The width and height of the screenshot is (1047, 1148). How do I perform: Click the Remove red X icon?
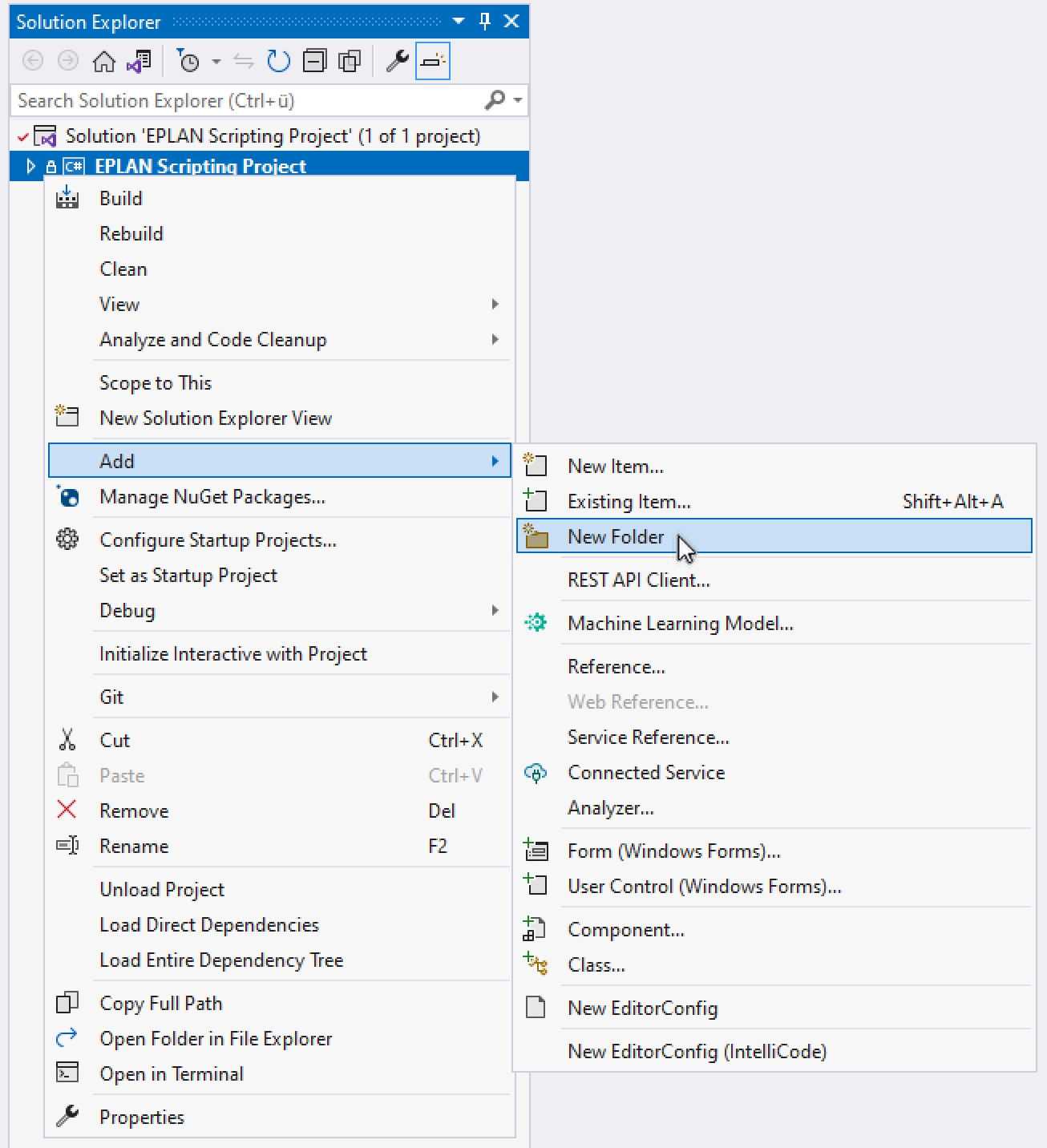click(x=67, y=810)
